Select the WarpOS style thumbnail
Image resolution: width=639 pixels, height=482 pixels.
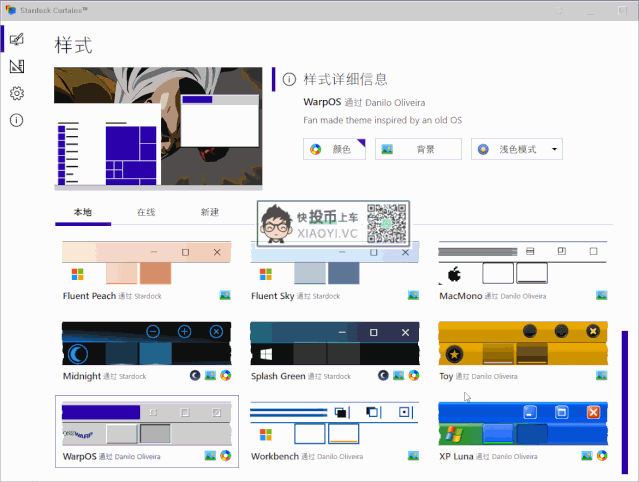[147, 423]
